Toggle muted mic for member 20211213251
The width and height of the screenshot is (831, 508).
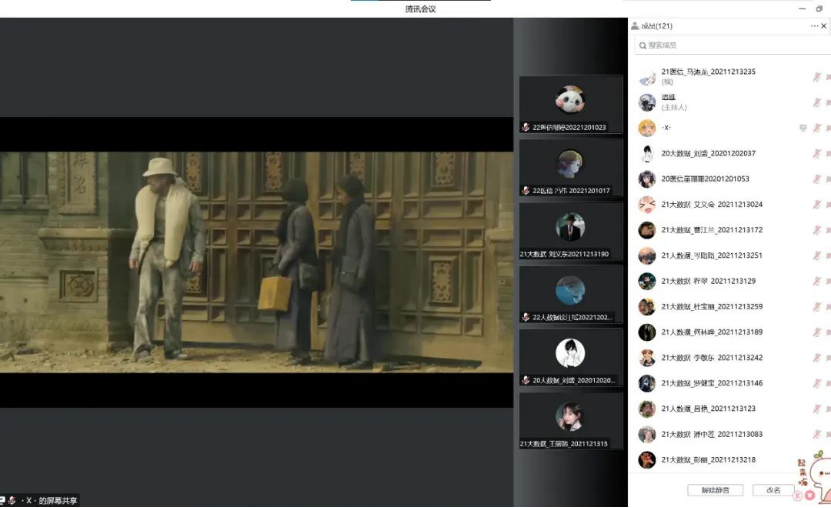817,255
